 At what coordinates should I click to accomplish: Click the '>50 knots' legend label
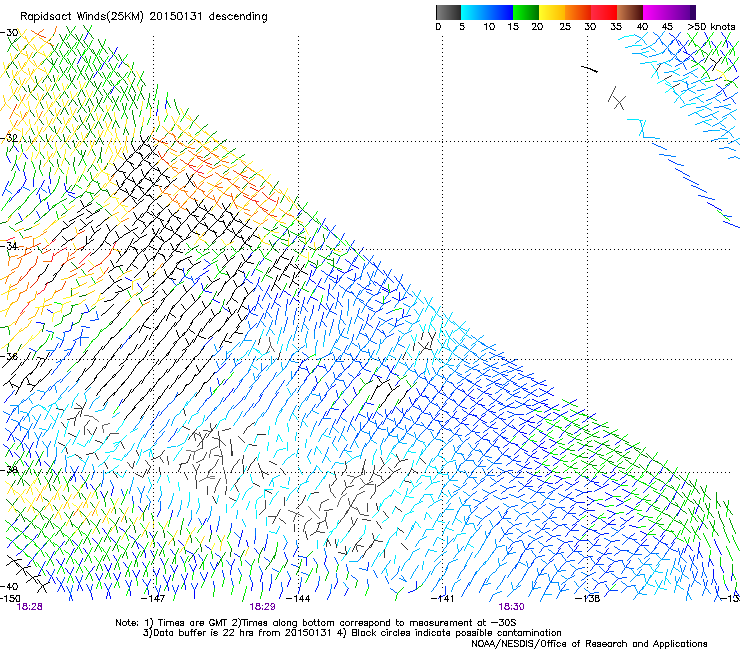point(711,27)
